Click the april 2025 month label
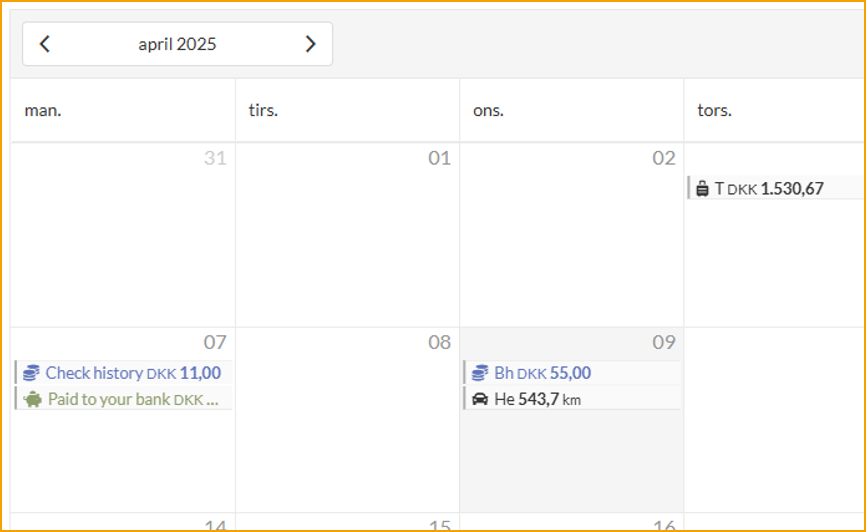The image size is (866, 532). (177, 44)
